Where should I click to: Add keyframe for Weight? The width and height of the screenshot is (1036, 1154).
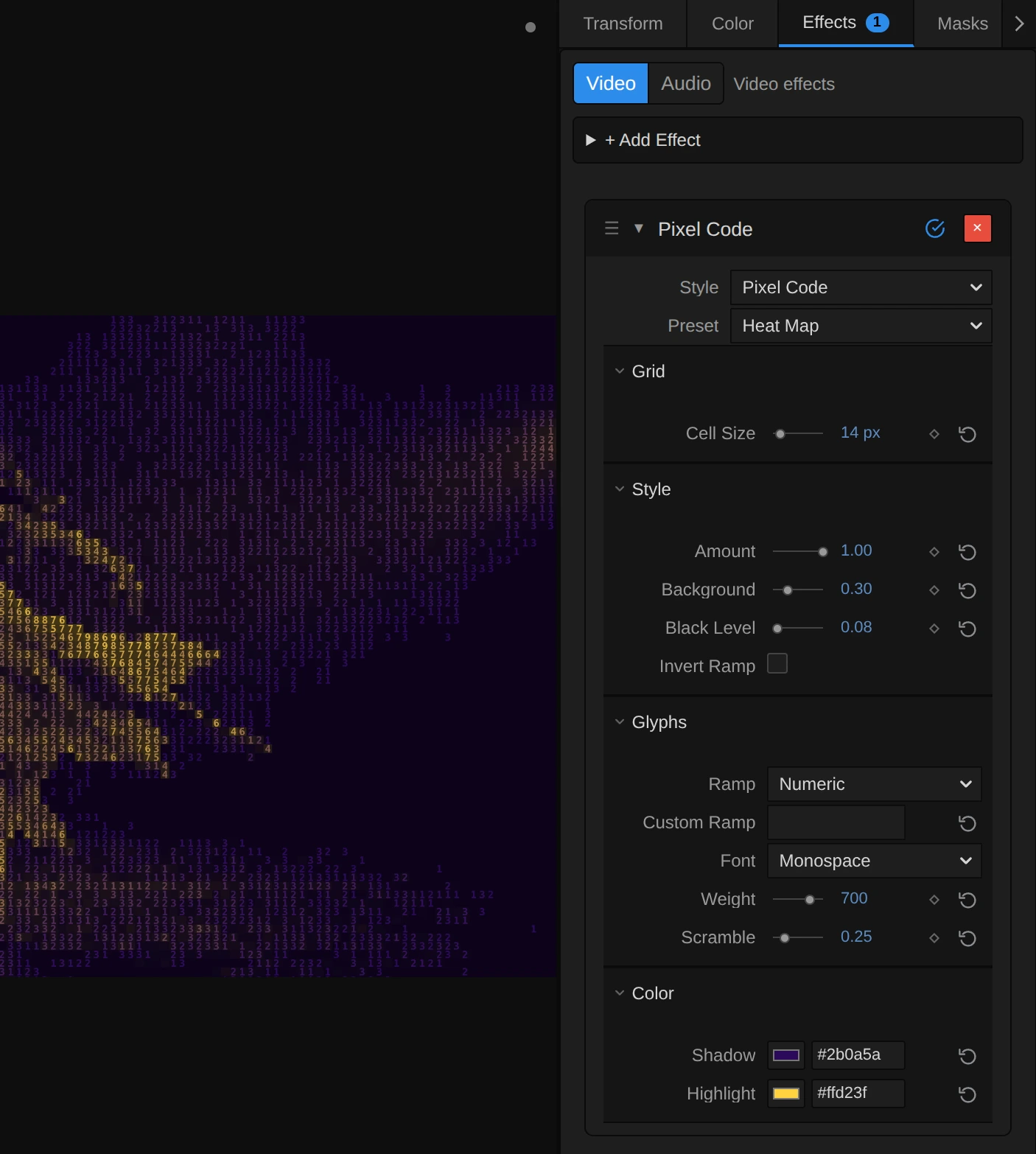pyautogui.click(x=934, y=900)
